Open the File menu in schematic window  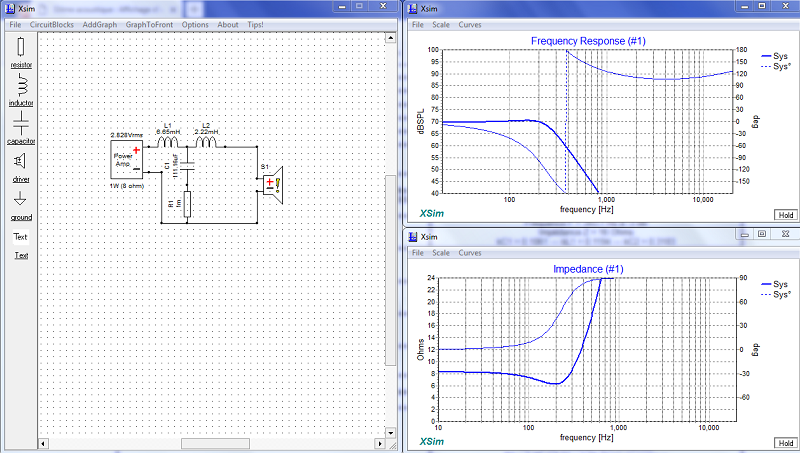tap(15, 24)
